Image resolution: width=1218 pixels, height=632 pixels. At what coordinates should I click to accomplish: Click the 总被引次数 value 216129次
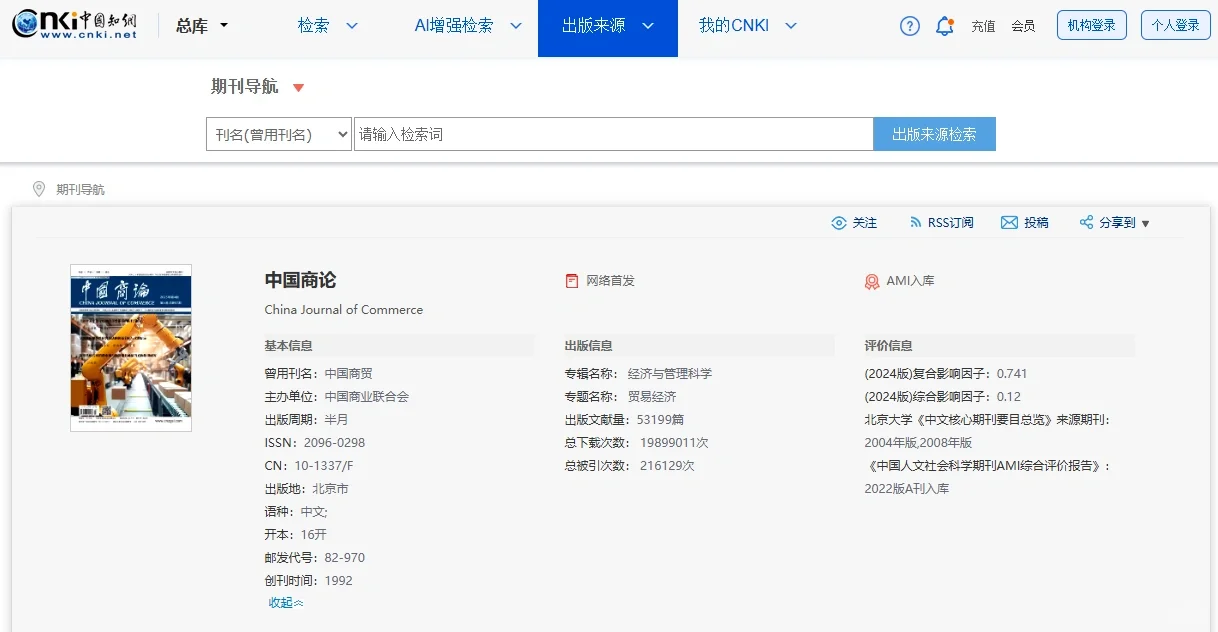coord(667,466)
